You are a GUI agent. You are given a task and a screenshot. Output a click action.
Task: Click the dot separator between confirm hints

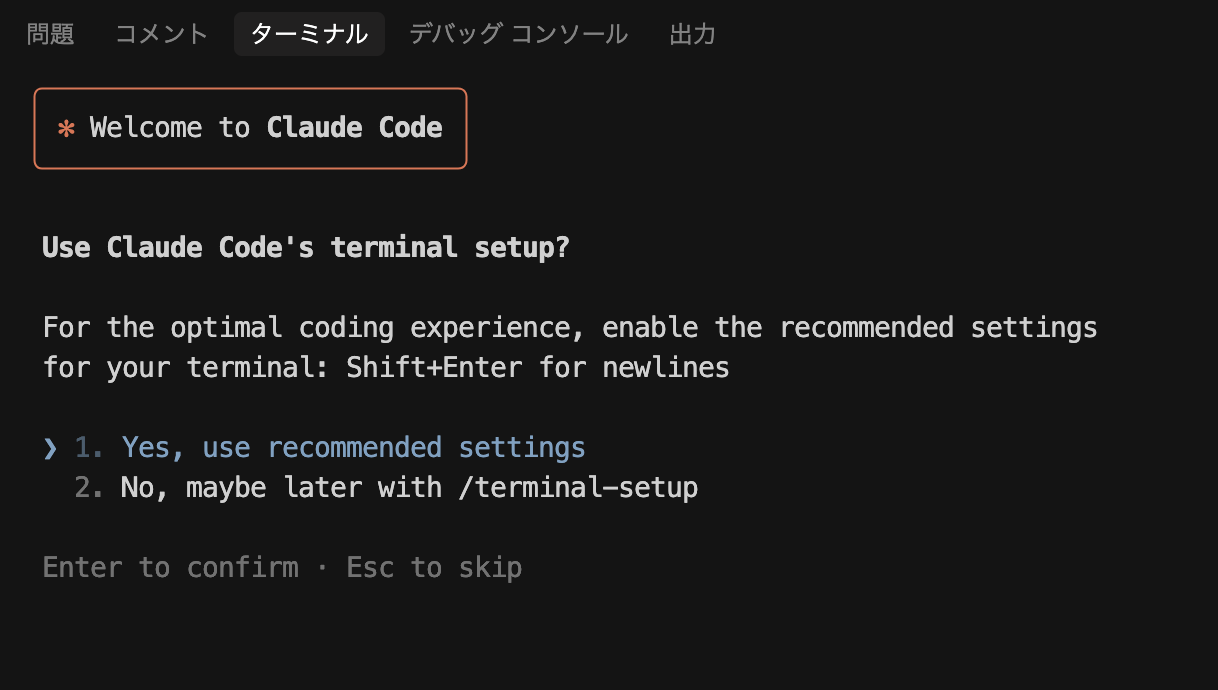(x=323, y=567)
